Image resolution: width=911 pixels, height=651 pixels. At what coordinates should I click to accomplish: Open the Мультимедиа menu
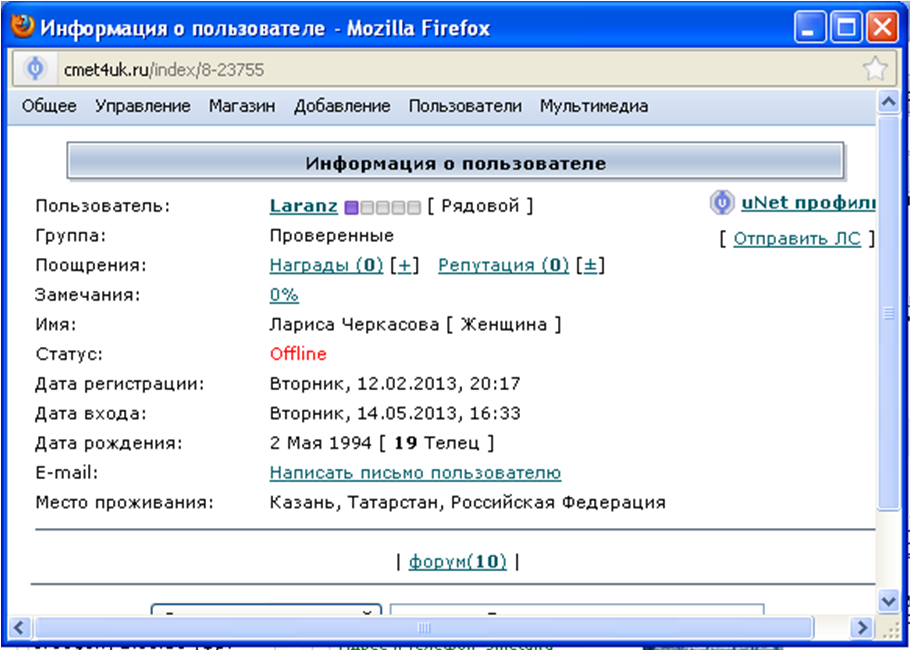click(594, 106)
